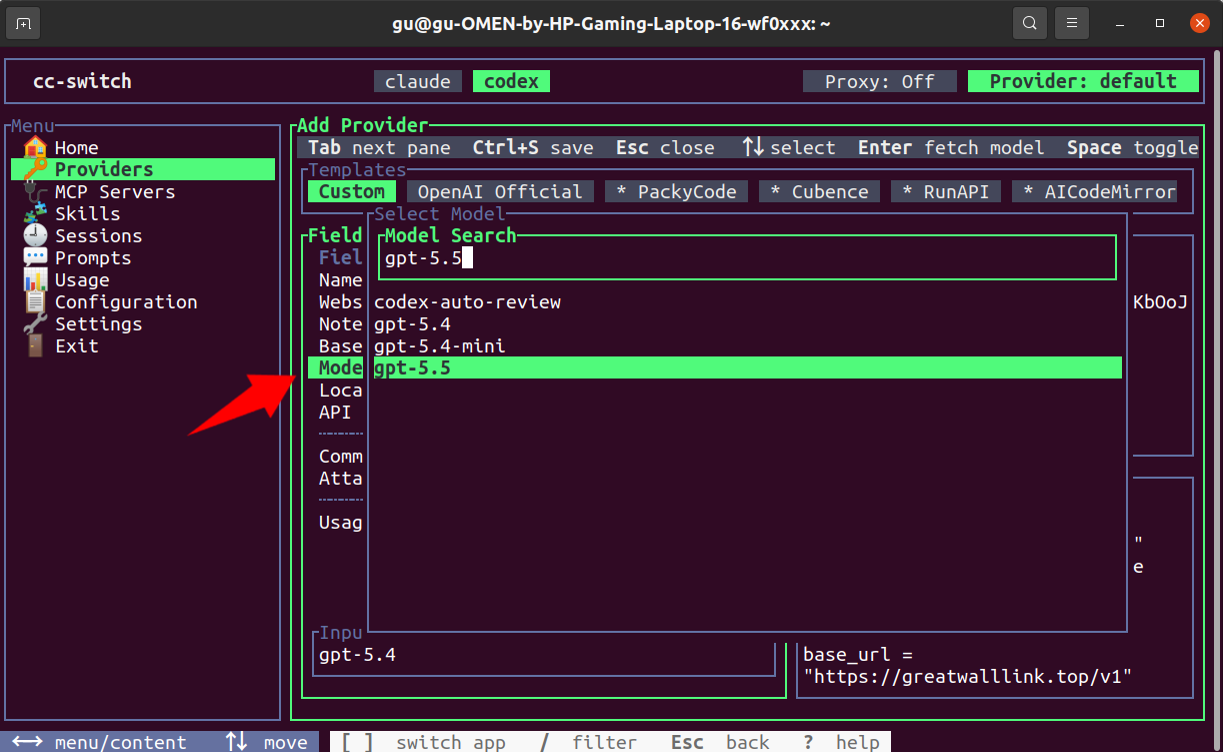Viewport: 1223px width, 752px height.
Task: Choose gpt-5.4-mini from model list
Action: point(439,346)
